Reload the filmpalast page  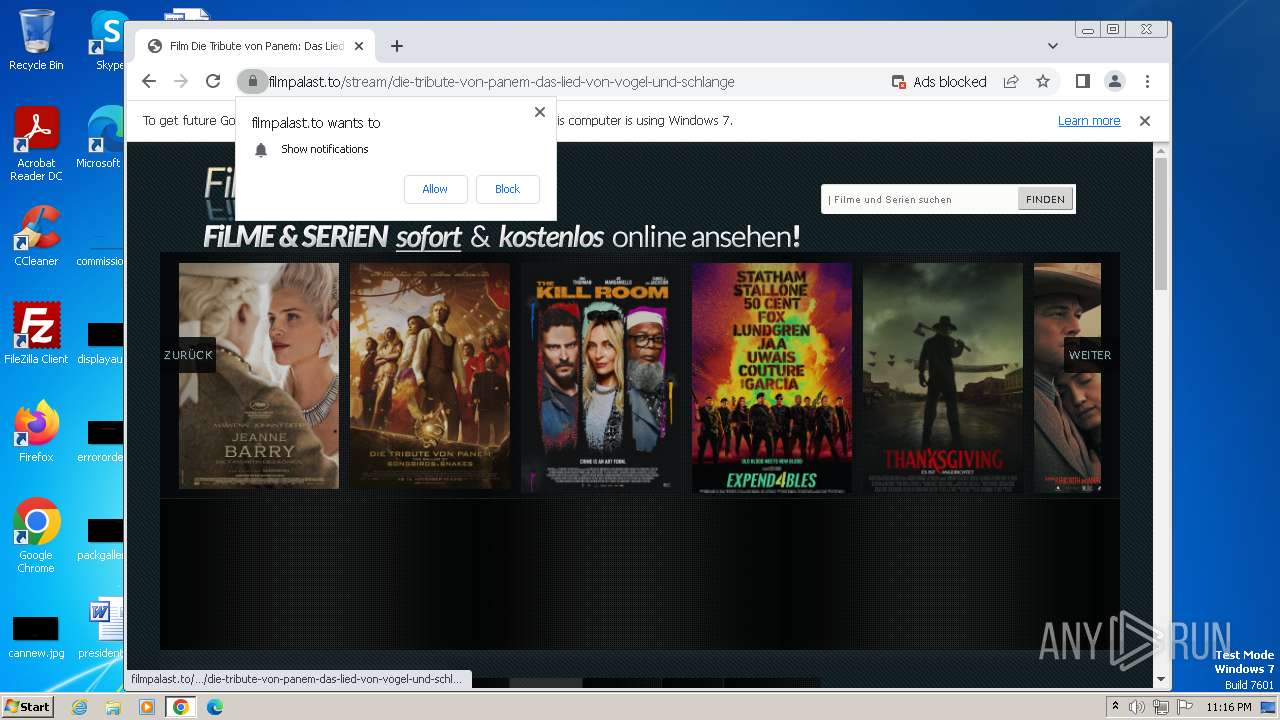tap(213, 81)
